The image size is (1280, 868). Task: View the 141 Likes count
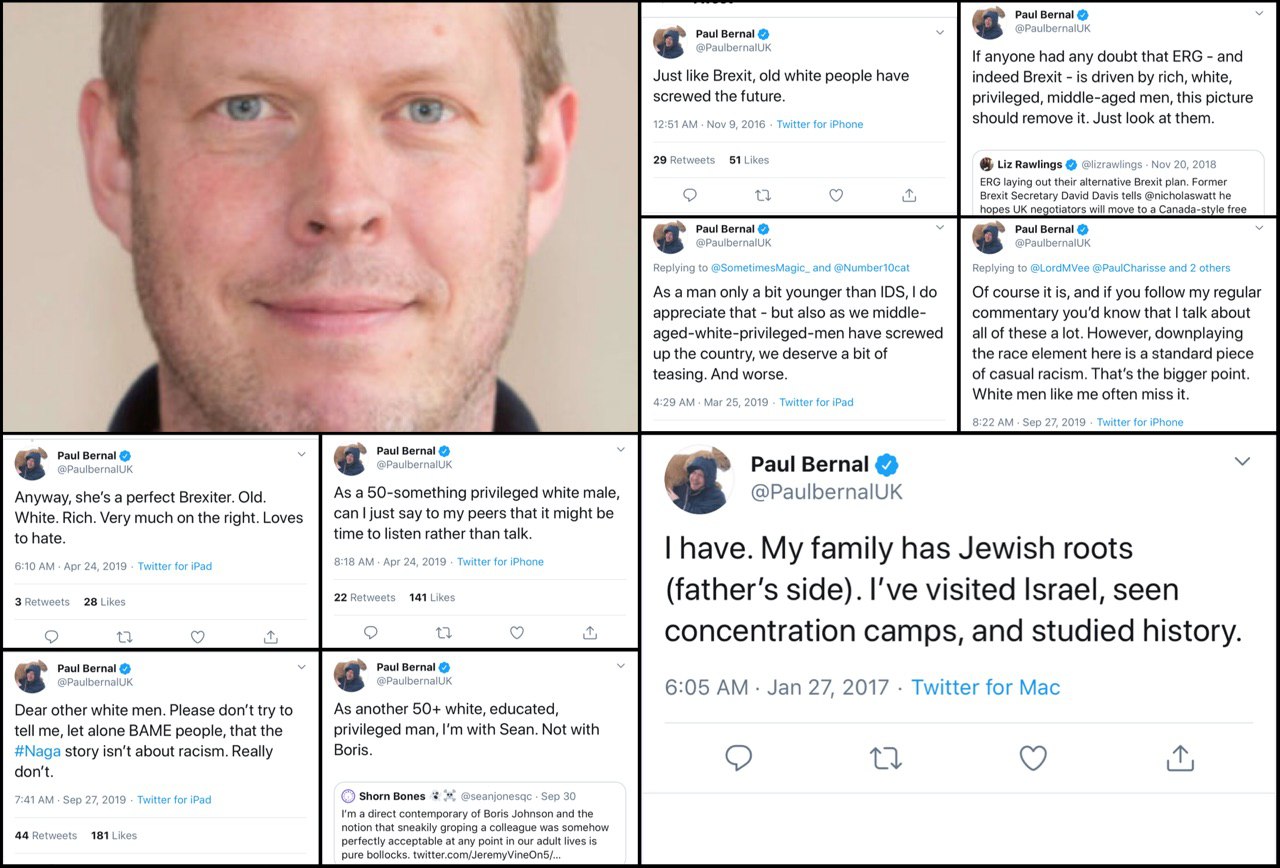(432, 597)
